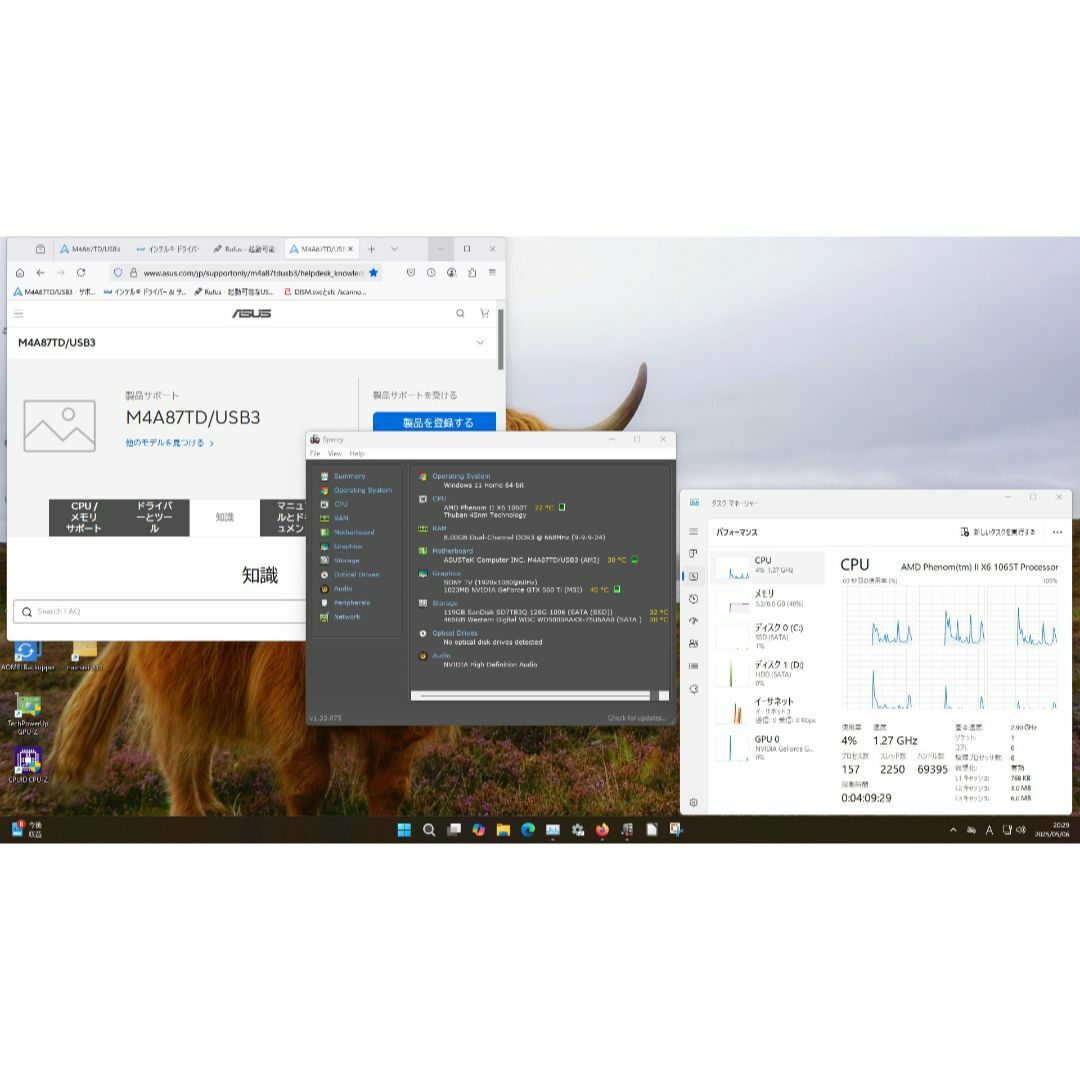Open Startup apps icon in Task Manager
Screen dimensions: 1080x1080
pos(694,621)
